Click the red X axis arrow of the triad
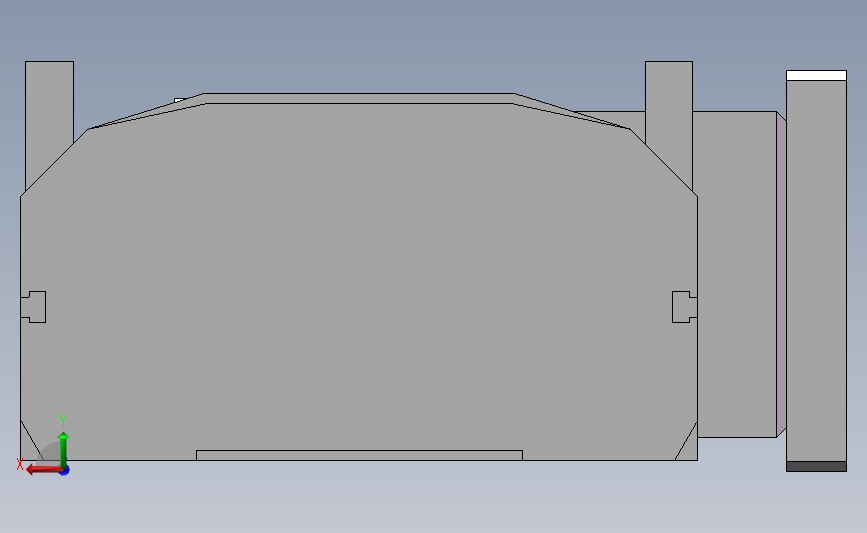This screenshot has height=533, width=867. 43,469
